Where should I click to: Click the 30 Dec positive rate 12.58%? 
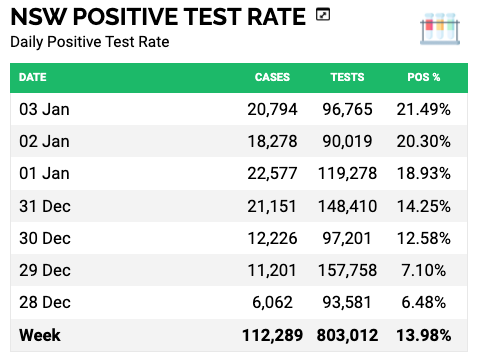pyautogui.click(x=424, y=238)
